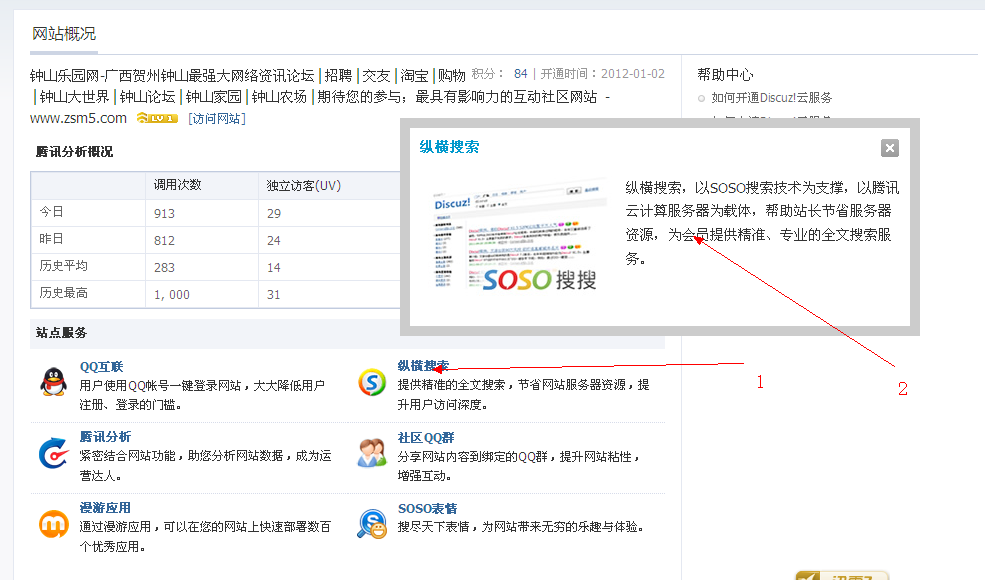Click the historical maximum value 1,000
The width and height of the screenshot is (985, 580).
click(x=172, y=295)
